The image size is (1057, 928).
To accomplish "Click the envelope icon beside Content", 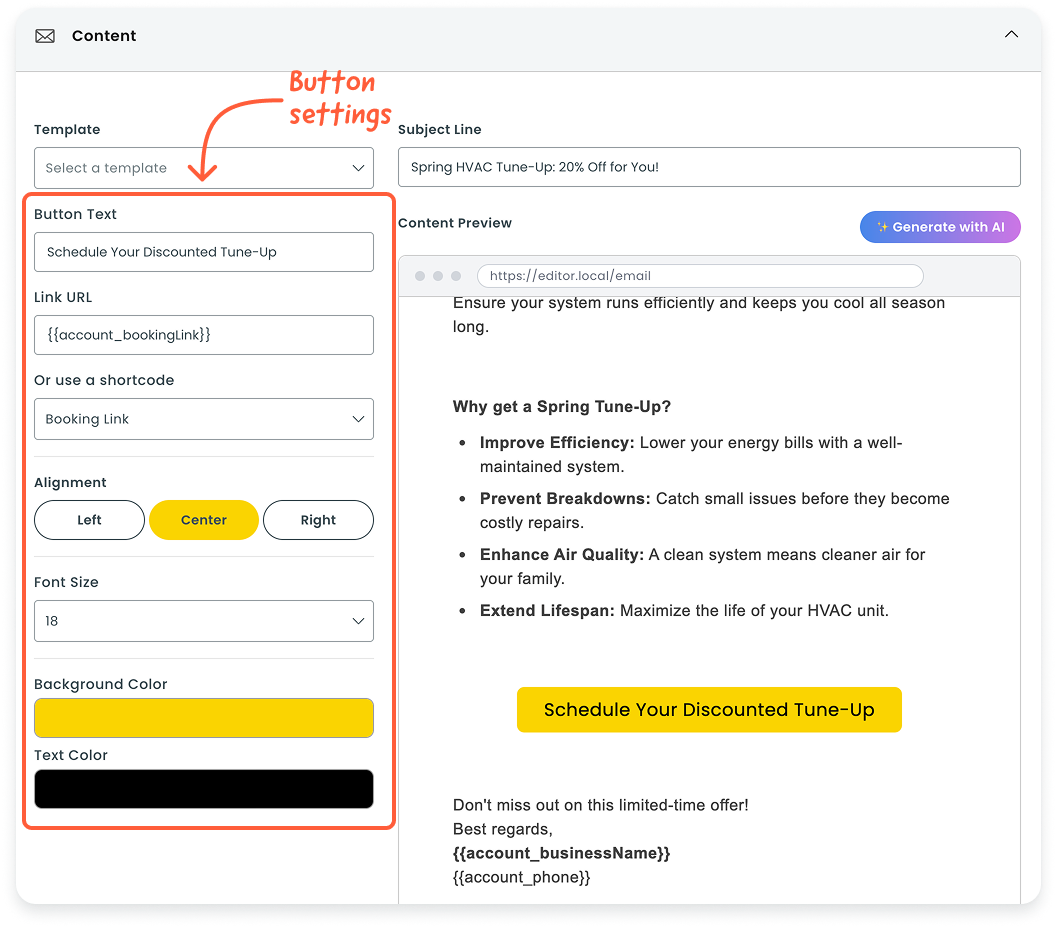I will point(45,36).
